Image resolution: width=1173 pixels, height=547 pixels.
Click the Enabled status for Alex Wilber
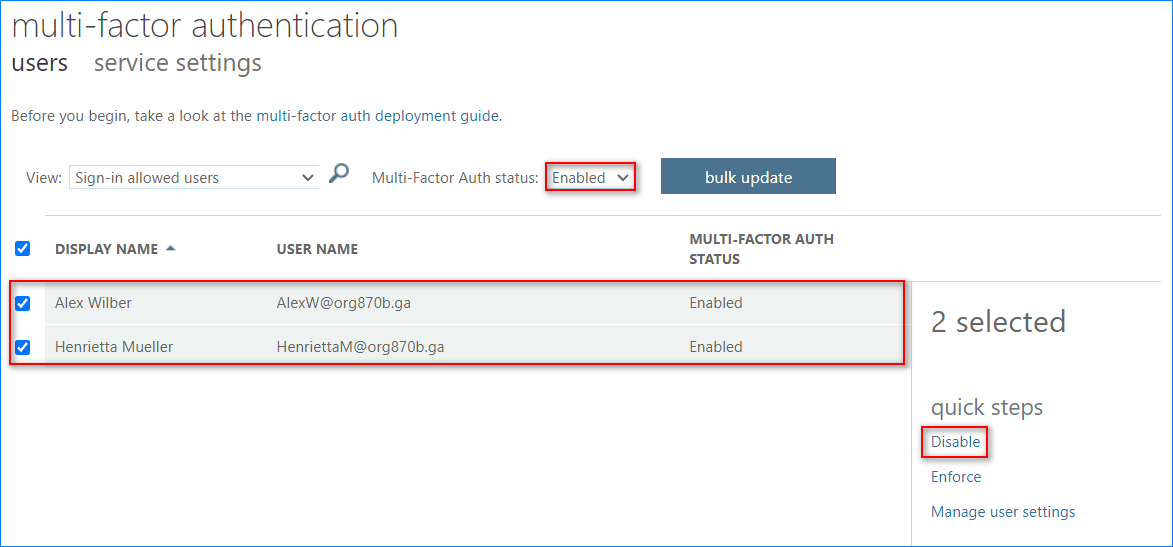pyautogui.click(x=716, y=303)
